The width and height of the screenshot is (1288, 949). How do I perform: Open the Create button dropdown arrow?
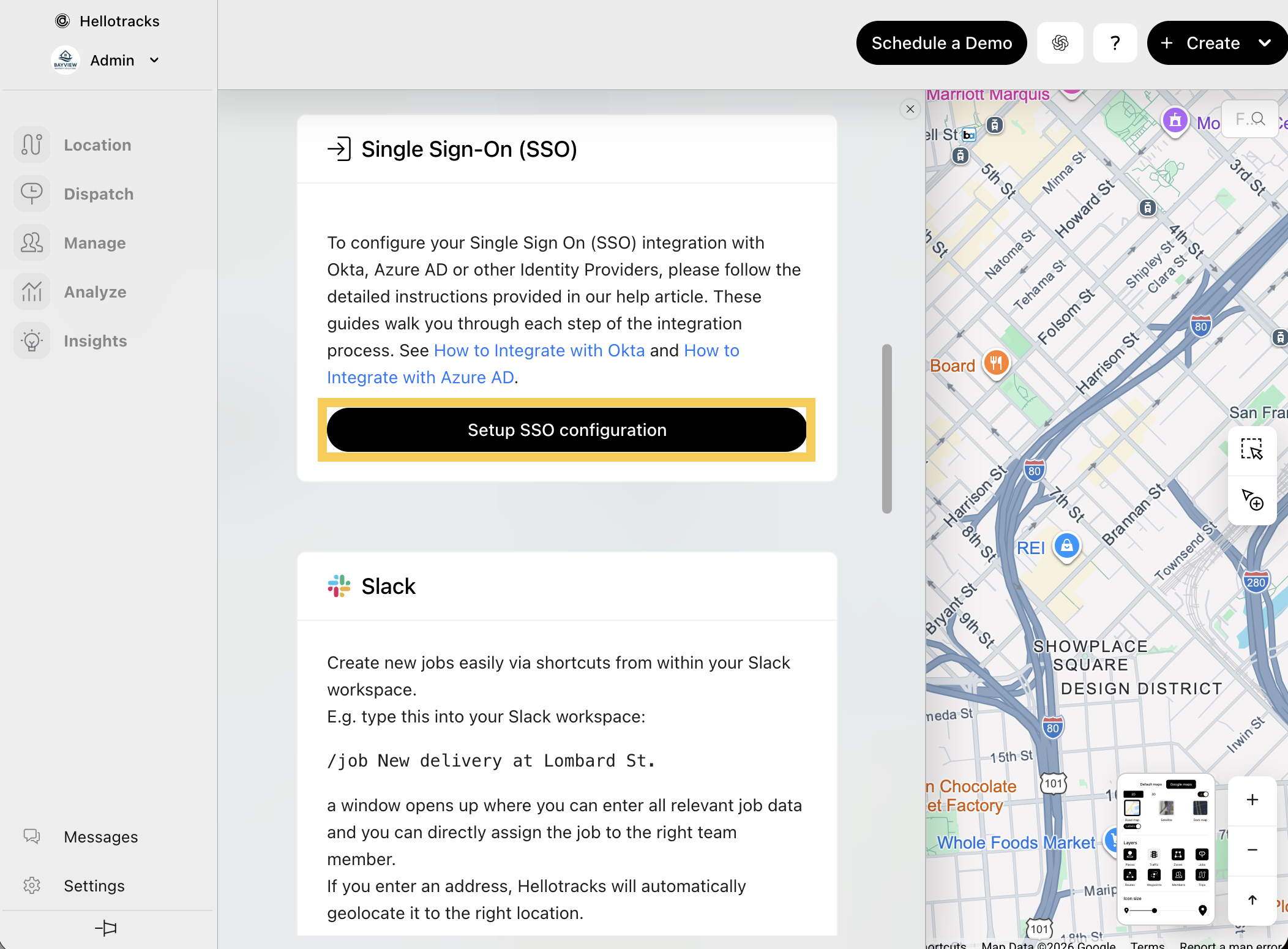coord(1265,43)
